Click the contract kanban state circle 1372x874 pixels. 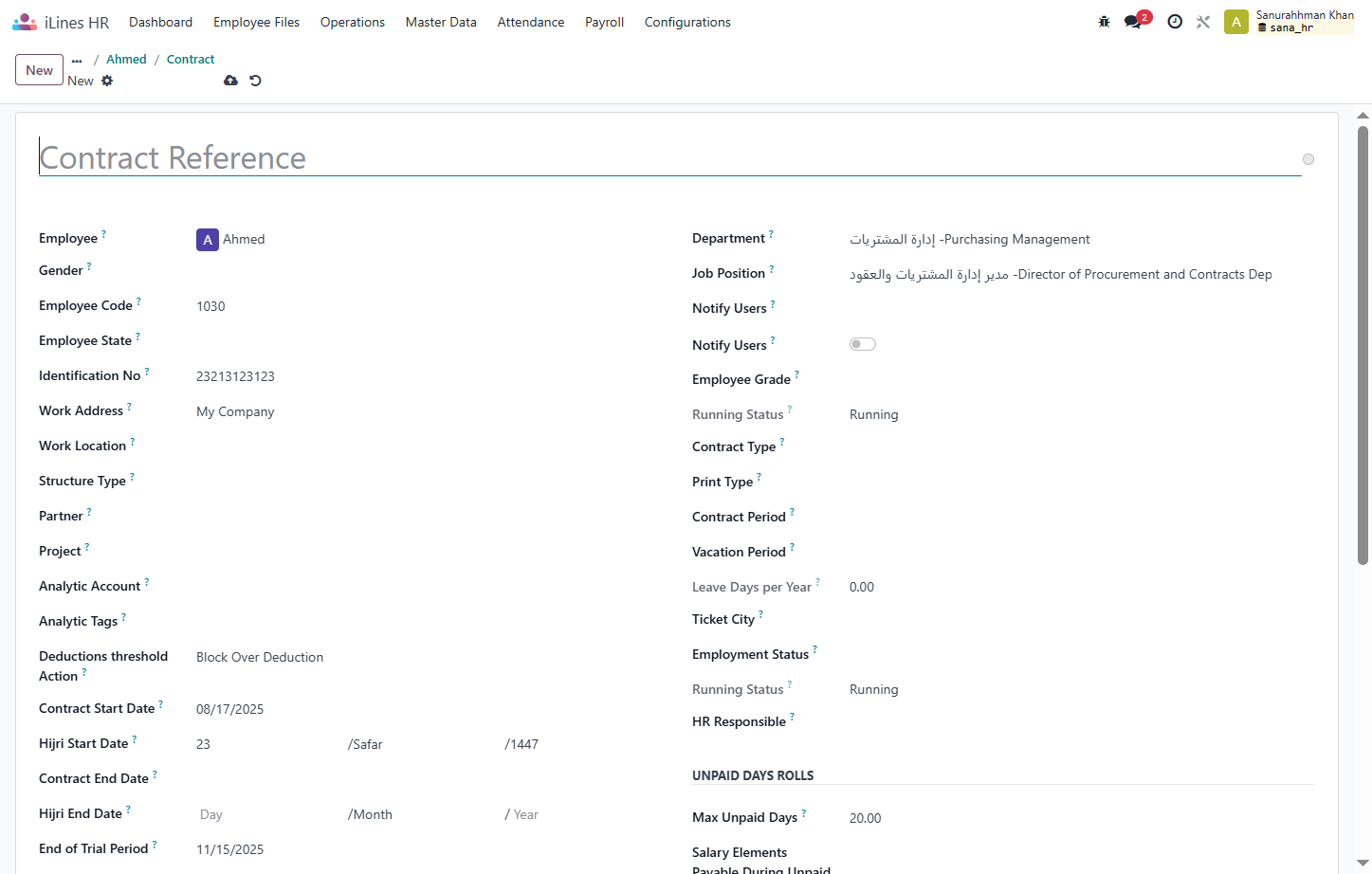(1308, 159)
